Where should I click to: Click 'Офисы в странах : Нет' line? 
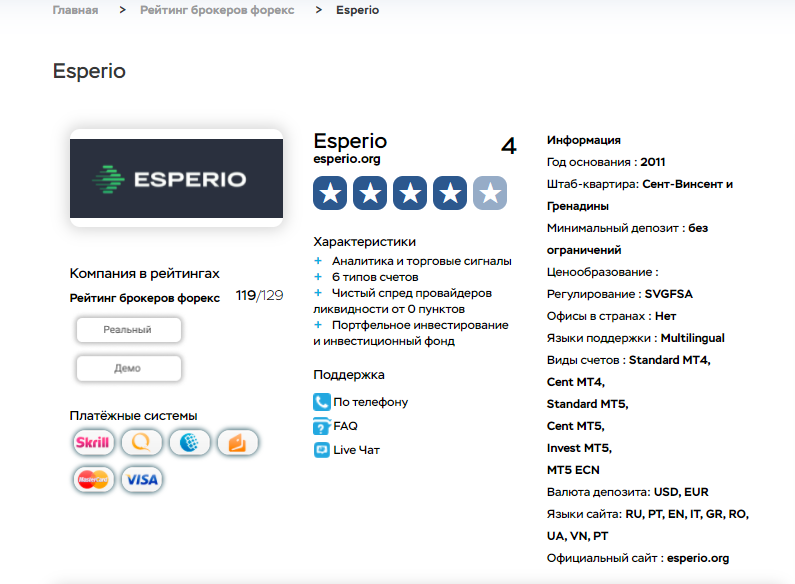[611, 316]
